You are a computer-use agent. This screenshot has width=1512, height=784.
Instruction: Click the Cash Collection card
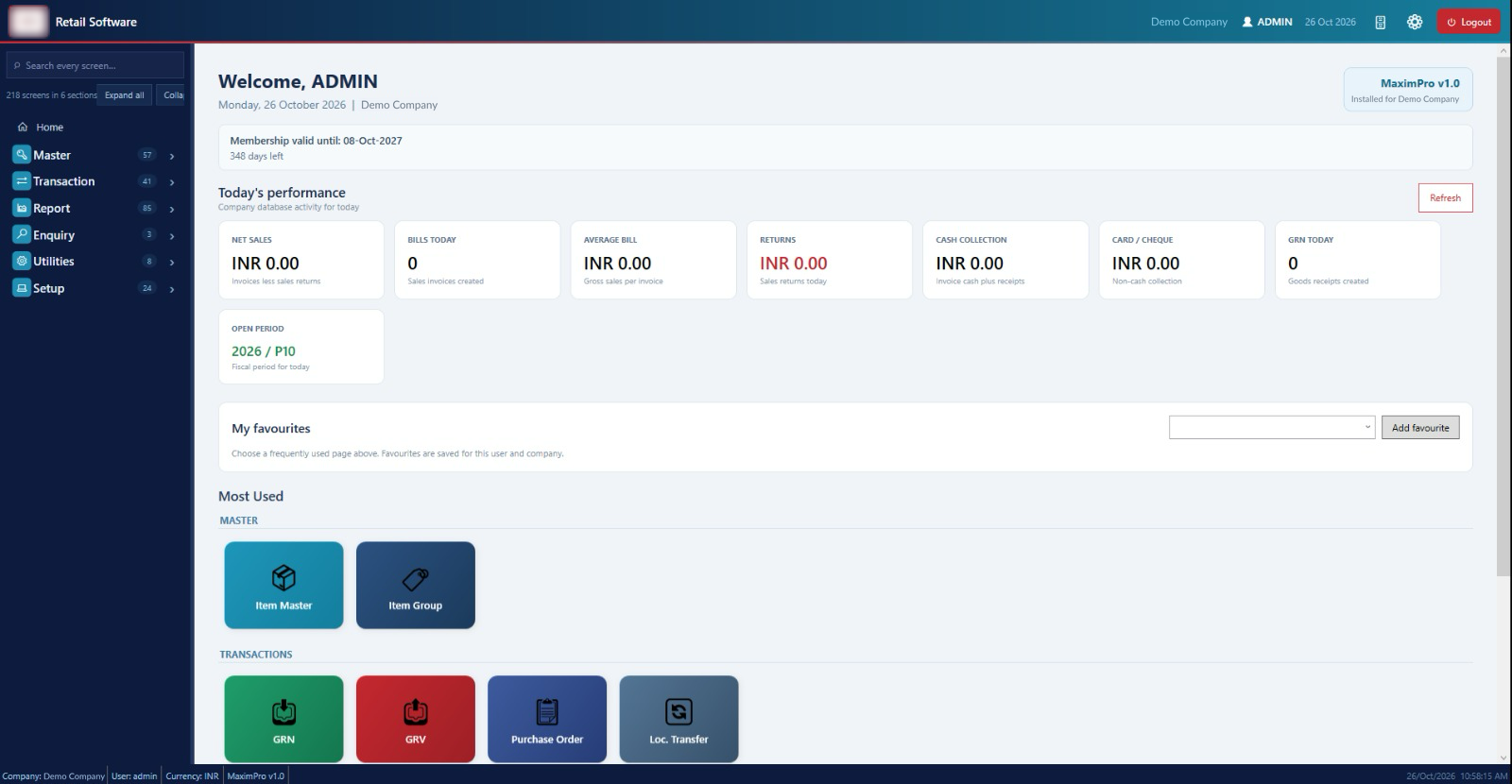click(x=1005, y=260)
